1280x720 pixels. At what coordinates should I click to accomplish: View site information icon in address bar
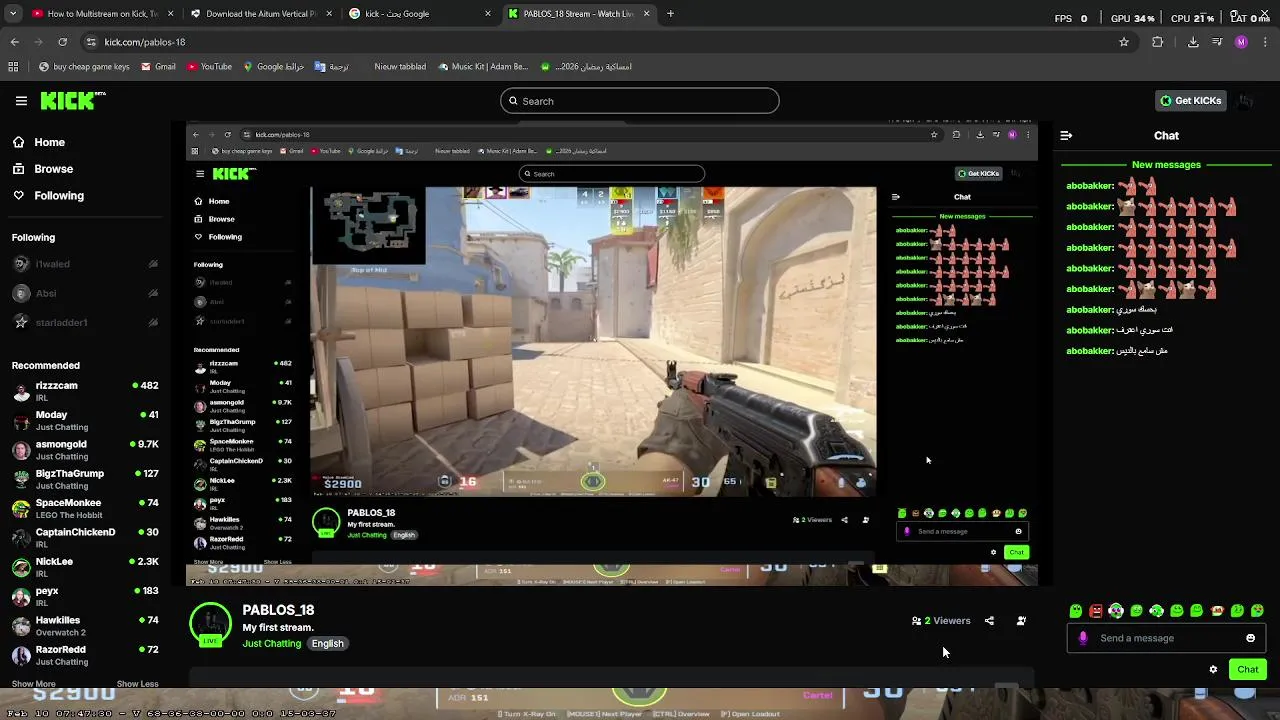click(91, 42)
